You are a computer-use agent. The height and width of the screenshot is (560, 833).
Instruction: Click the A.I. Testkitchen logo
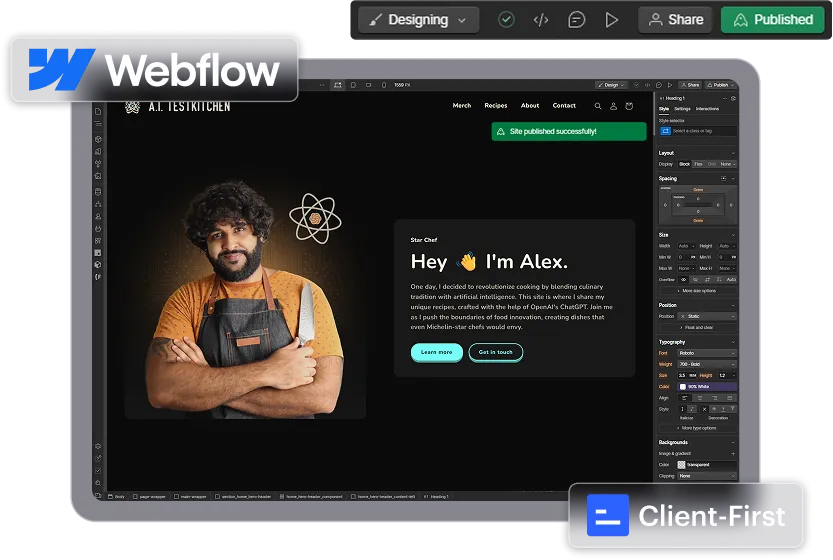tap(178, 107)
